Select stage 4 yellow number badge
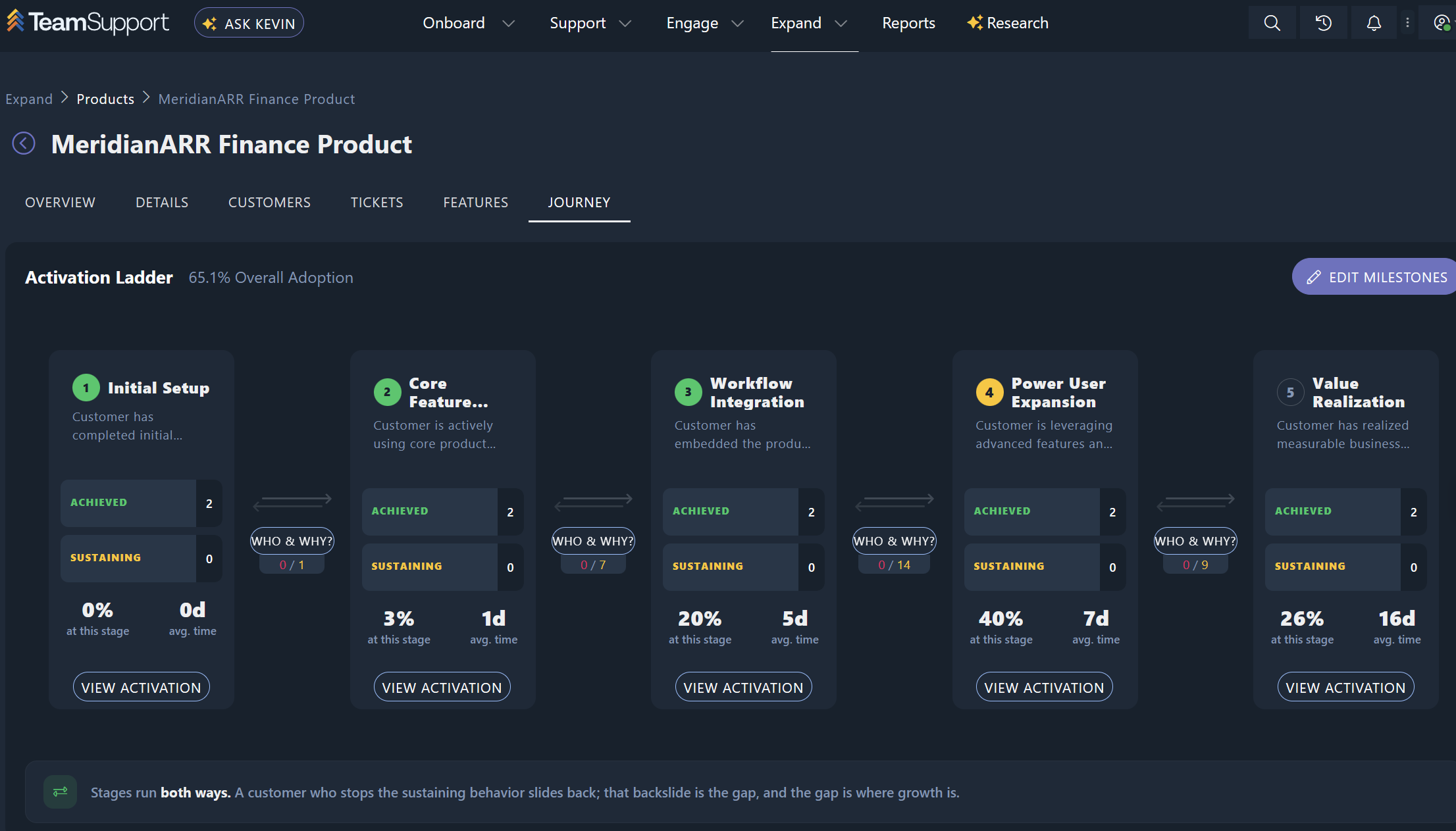Viewport: 1456px width, 831px height. pos(989,392)
